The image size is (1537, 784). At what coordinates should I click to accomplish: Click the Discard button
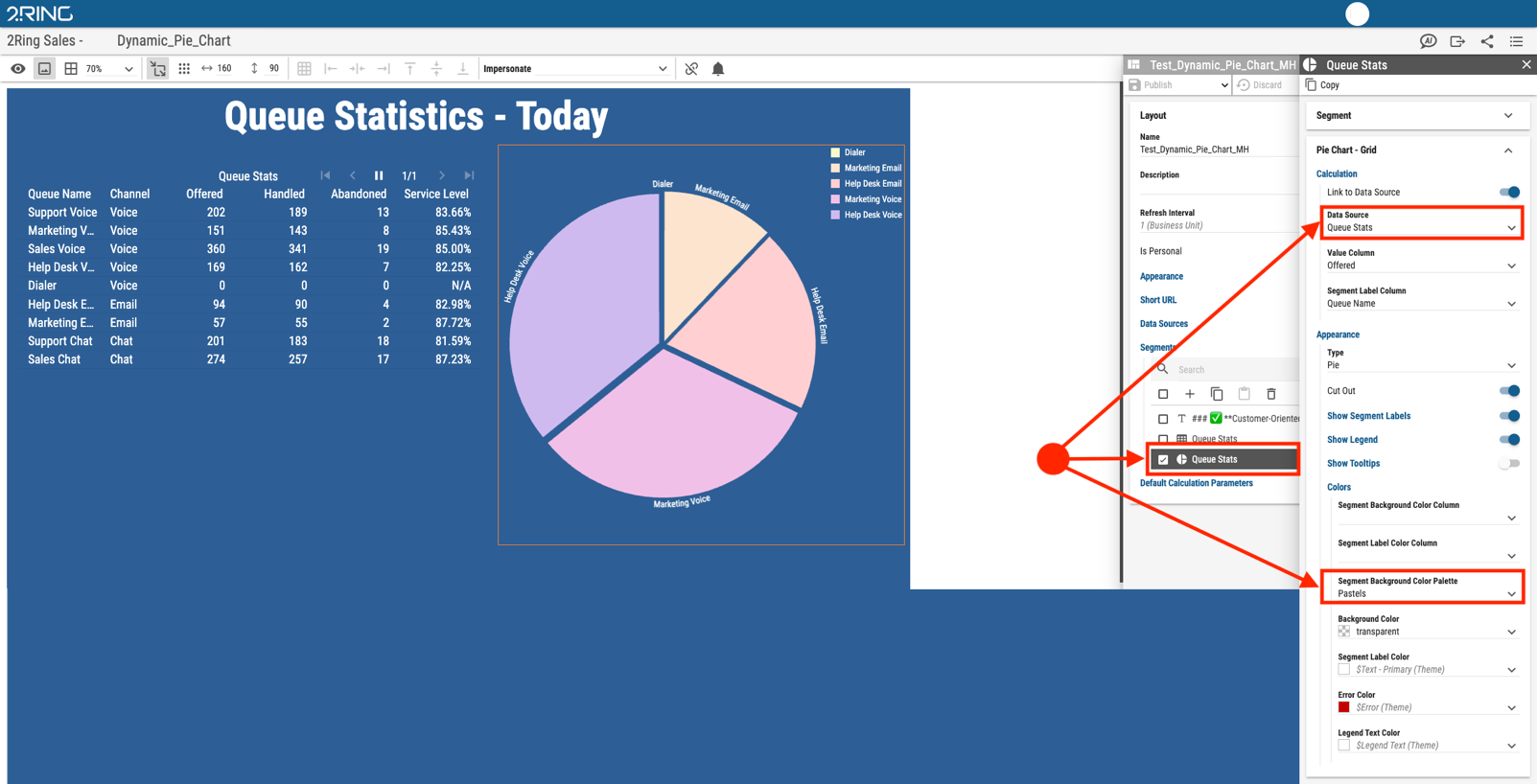coord(1260,85)
